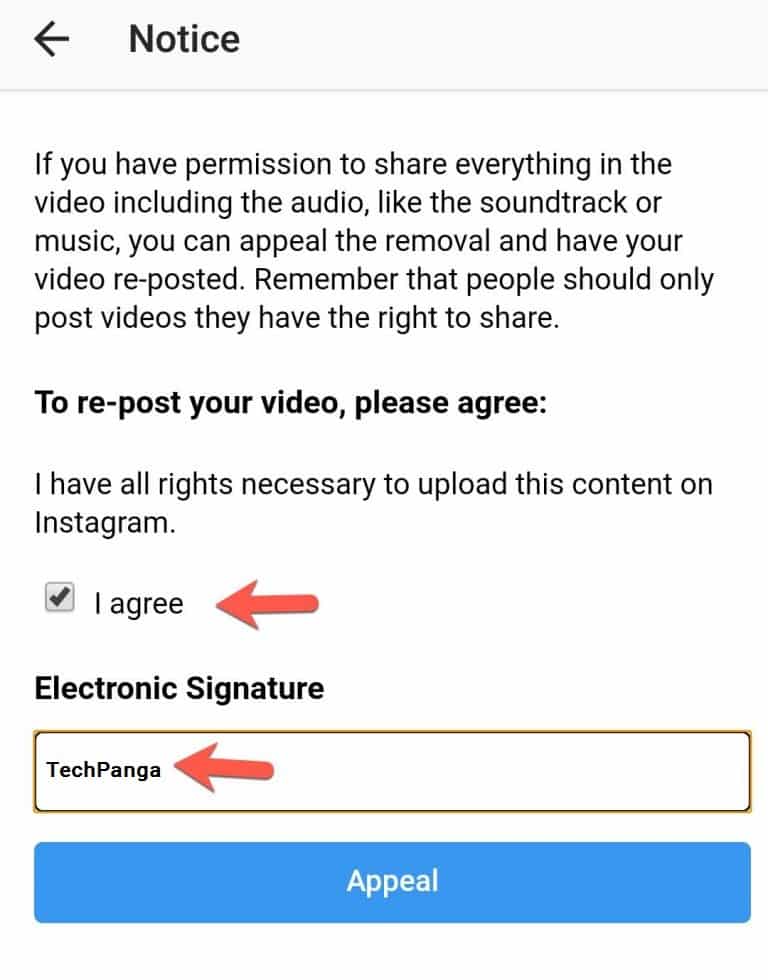Click the word Appeal on the button
Screen dimensions: 768x980
[x=392, y=882]
